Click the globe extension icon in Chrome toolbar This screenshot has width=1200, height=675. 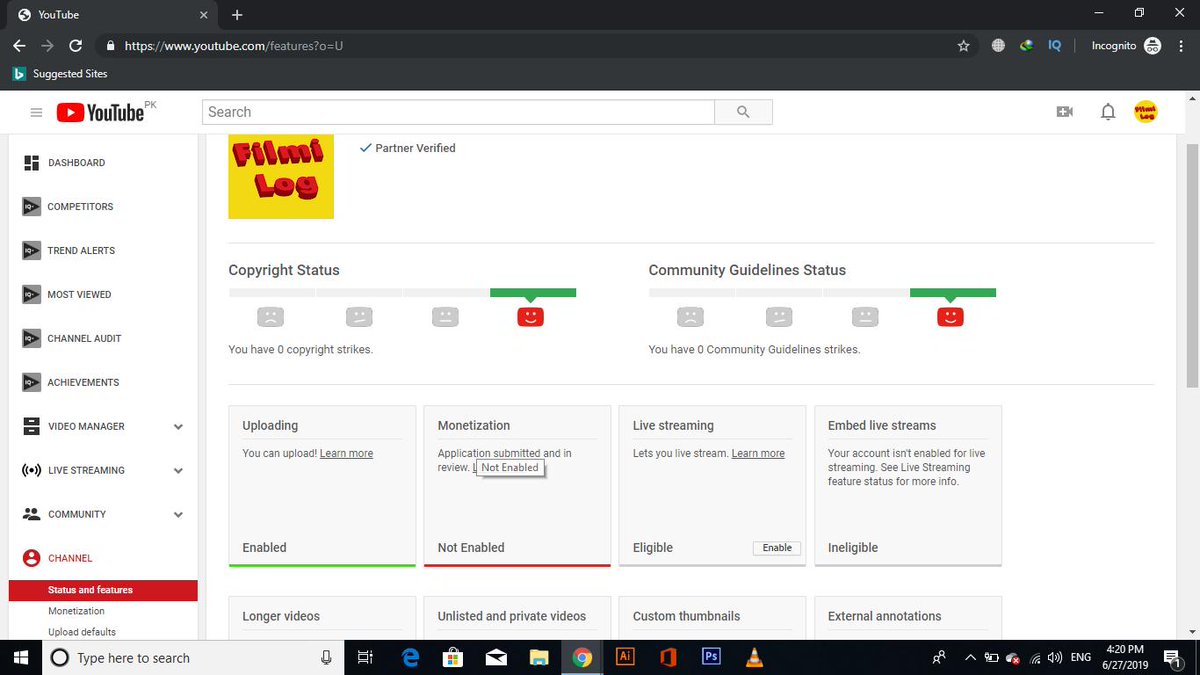tap(998, 46)
